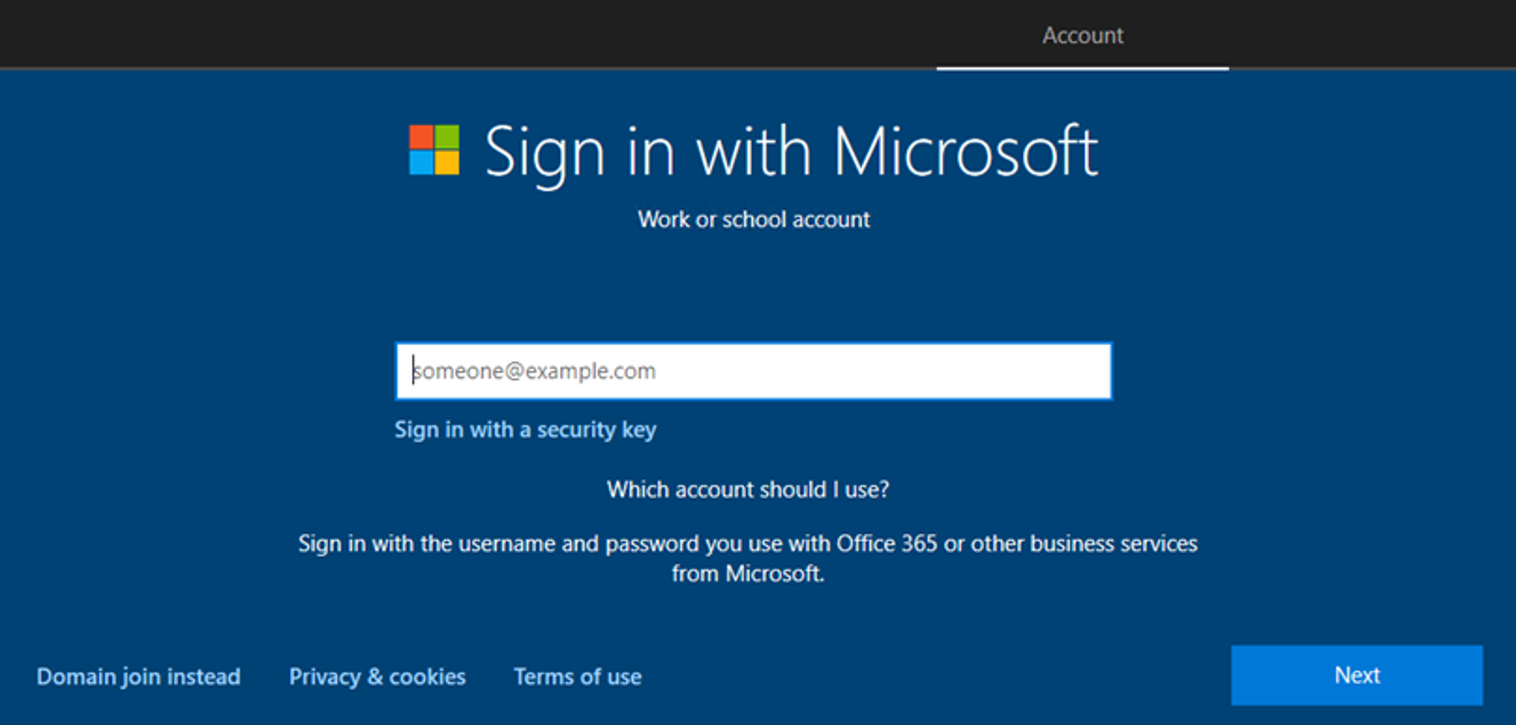Click the yellow square of Microsoft logo

(447, 163)
